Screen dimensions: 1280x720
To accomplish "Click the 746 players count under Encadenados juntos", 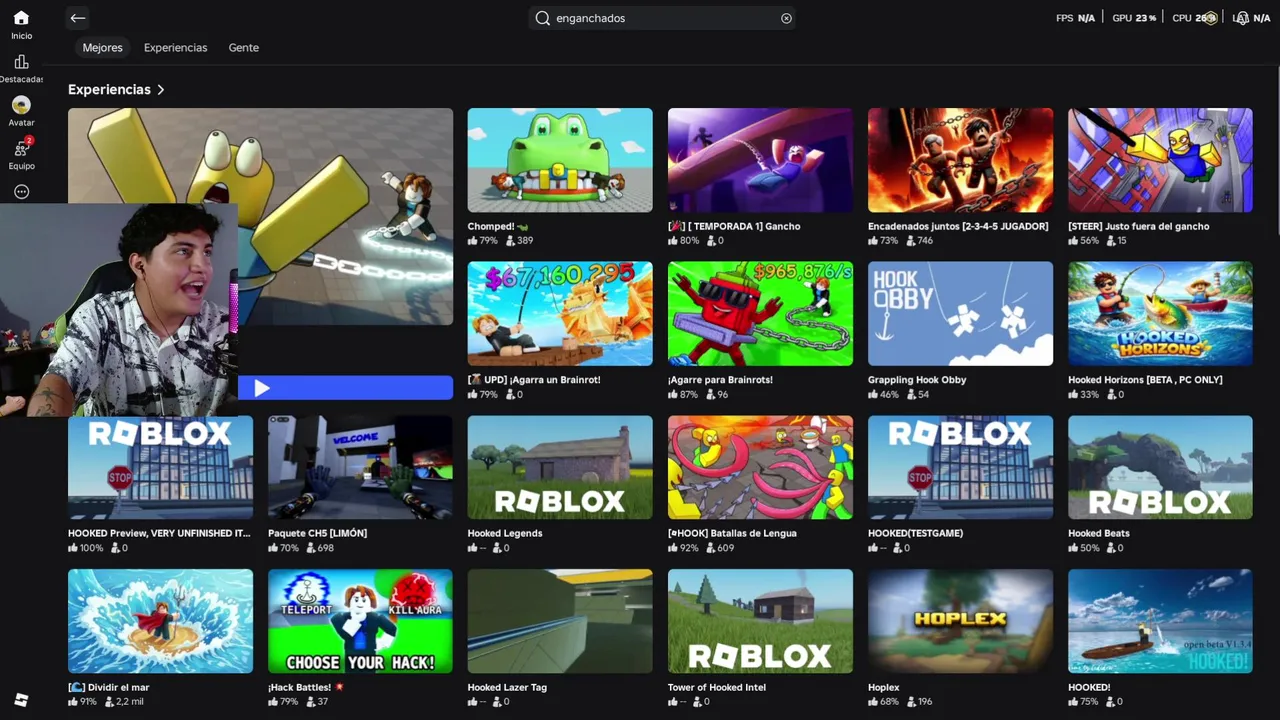I will 920,241.
